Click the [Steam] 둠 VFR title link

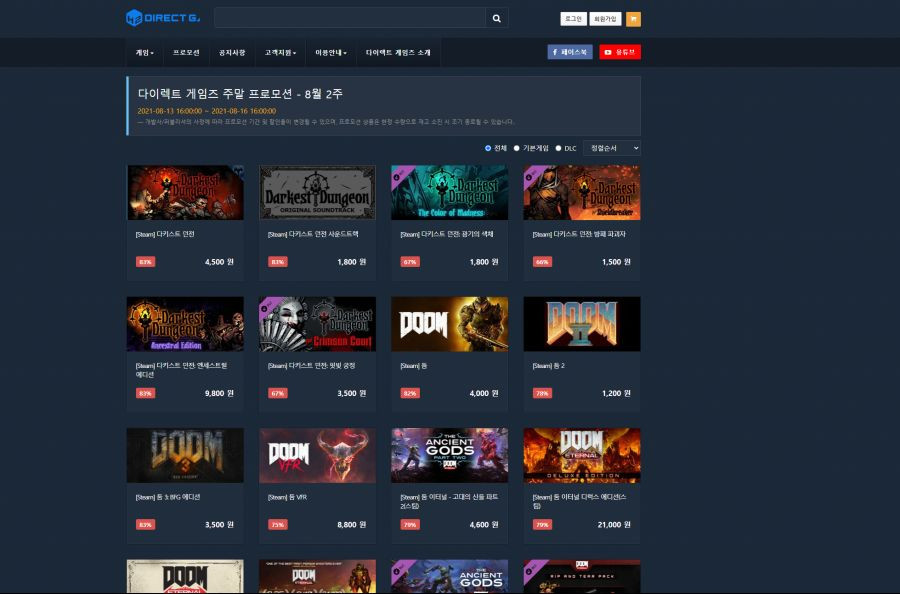click(287, 497)
